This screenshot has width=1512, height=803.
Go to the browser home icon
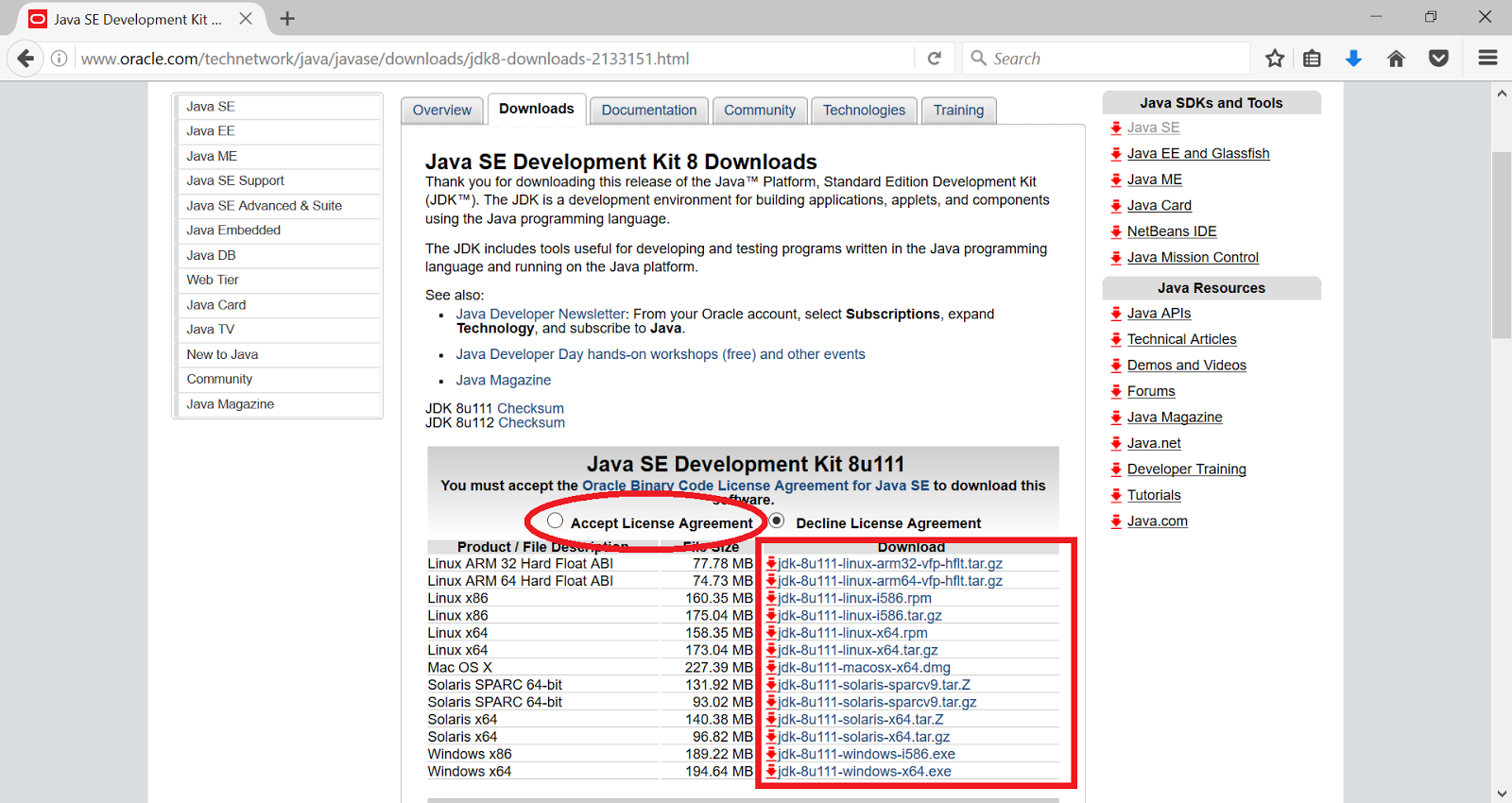[x=1396, y=59]
